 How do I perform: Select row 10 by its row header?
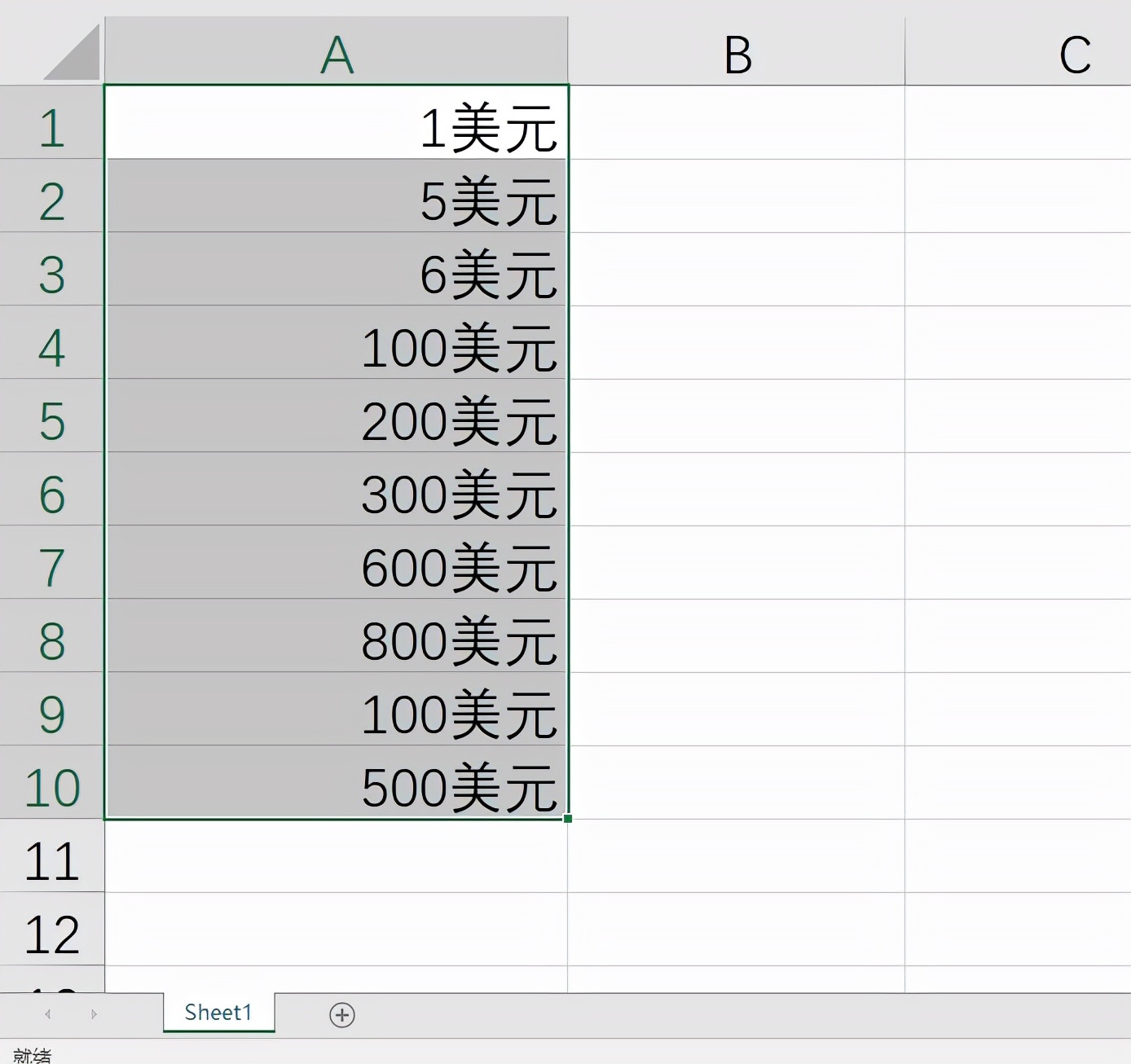[x=52, y=783]
